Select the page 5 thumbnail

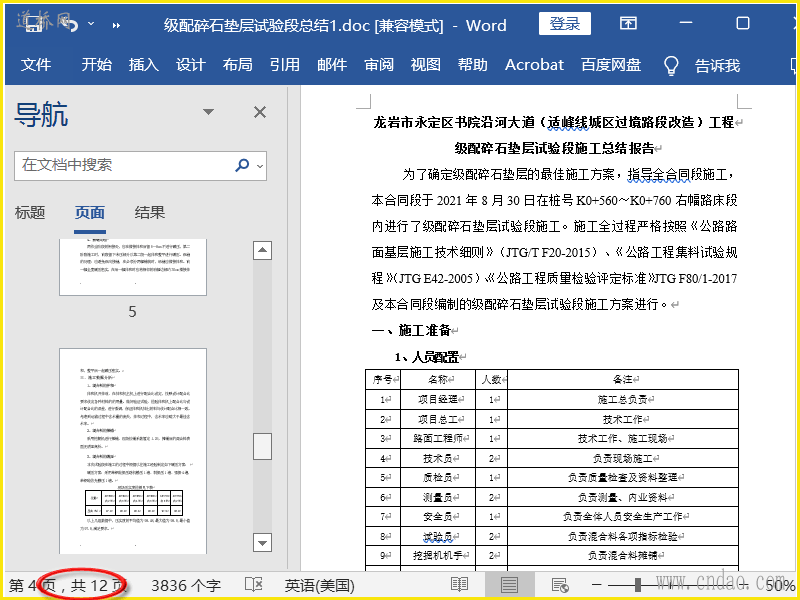tap(133, 267)
